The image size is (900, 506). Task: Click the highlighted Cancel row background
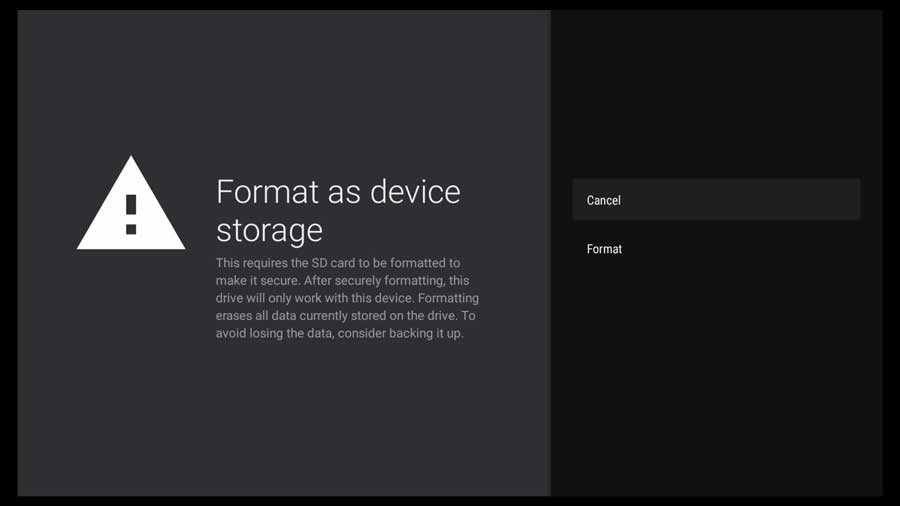point(716,200)
